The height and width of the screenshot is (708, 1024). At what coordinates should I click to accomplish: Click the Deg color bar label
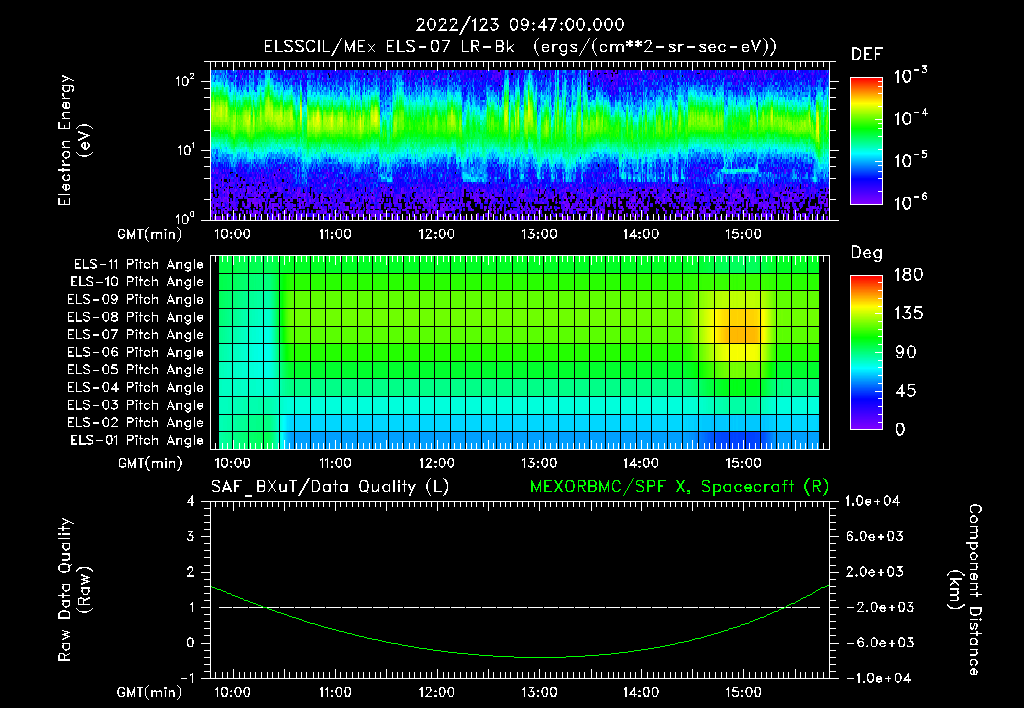click(x=866, y=253)
